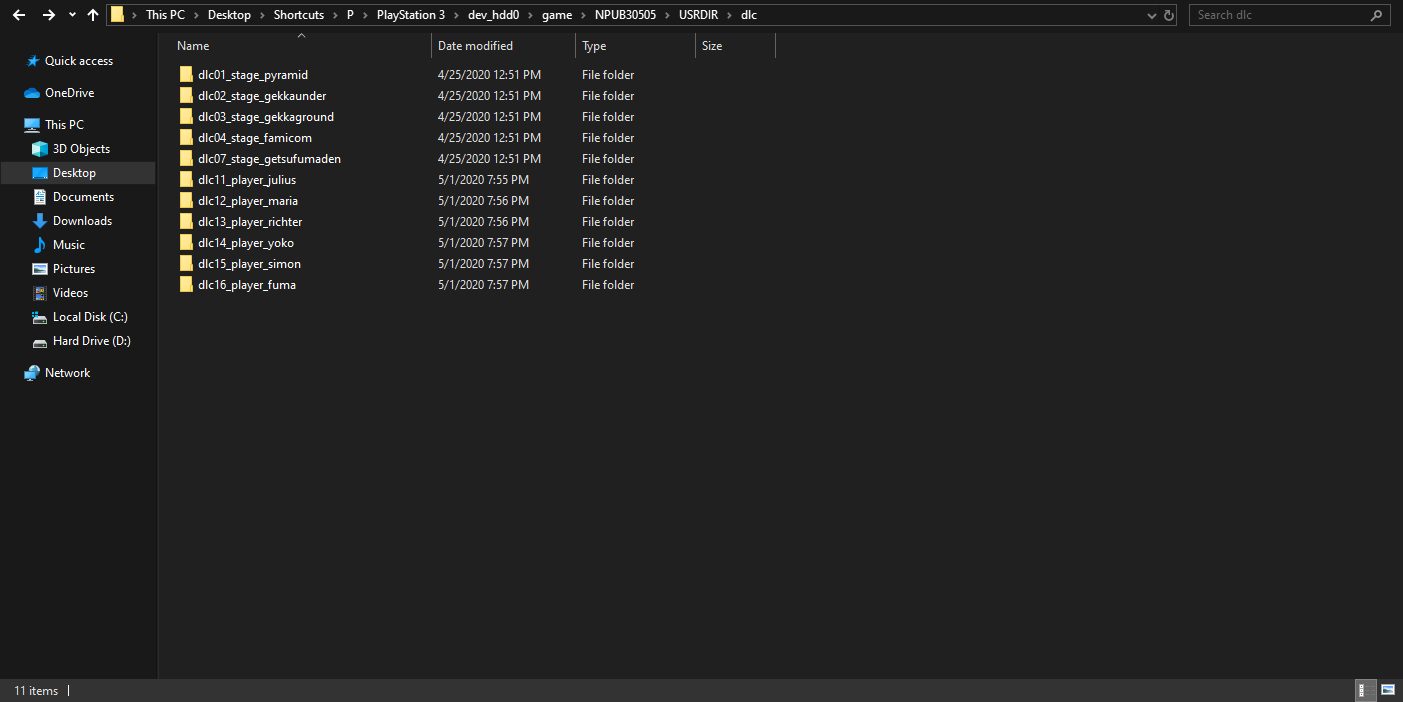Viewport: 1403px width, 702px height.
Task: Click the Music note icon
Action: [x=40, y=245]
